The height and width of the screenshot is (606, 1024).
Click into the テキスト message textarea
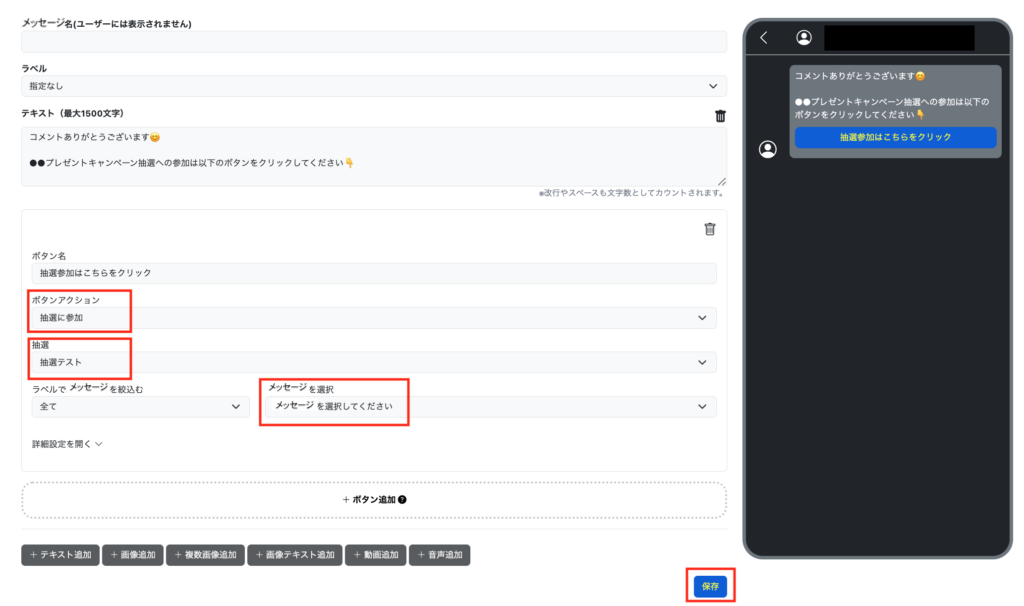373,156
